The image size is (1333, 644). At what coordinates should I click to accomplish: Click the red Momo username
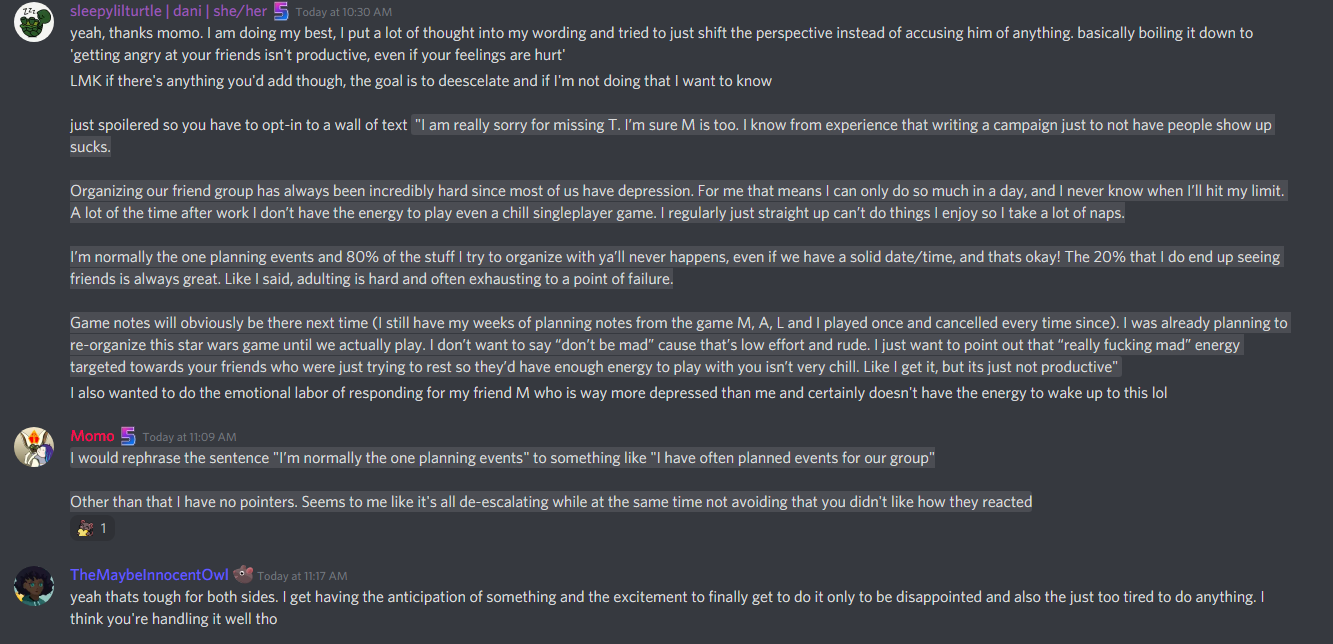(x=92, y=436)
